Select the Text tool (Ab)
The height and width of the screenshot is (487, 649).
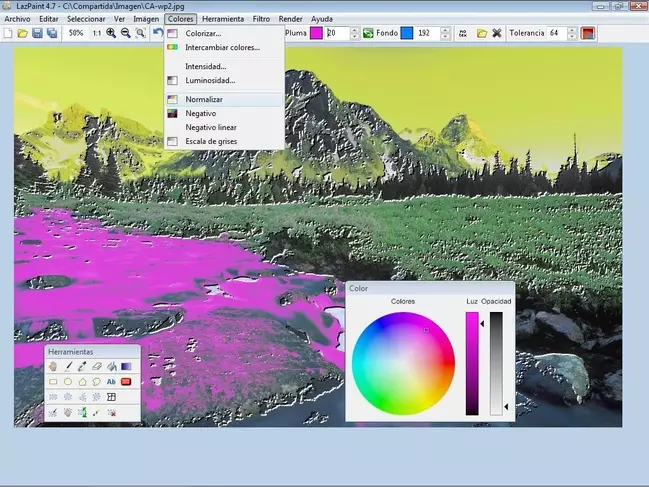pos(112,382)
